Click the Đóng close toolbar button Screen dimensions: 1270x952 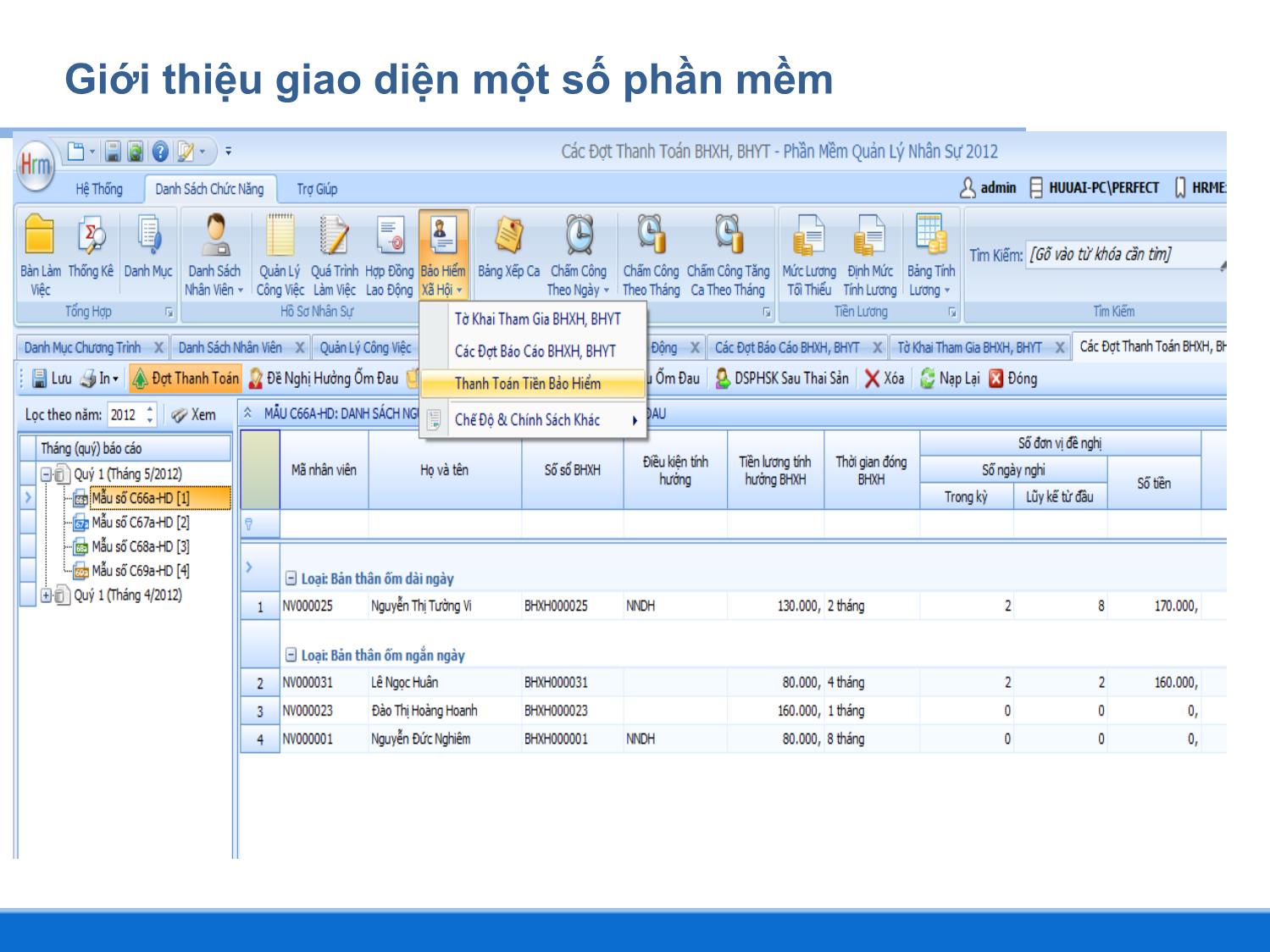tap(1013, 379)
